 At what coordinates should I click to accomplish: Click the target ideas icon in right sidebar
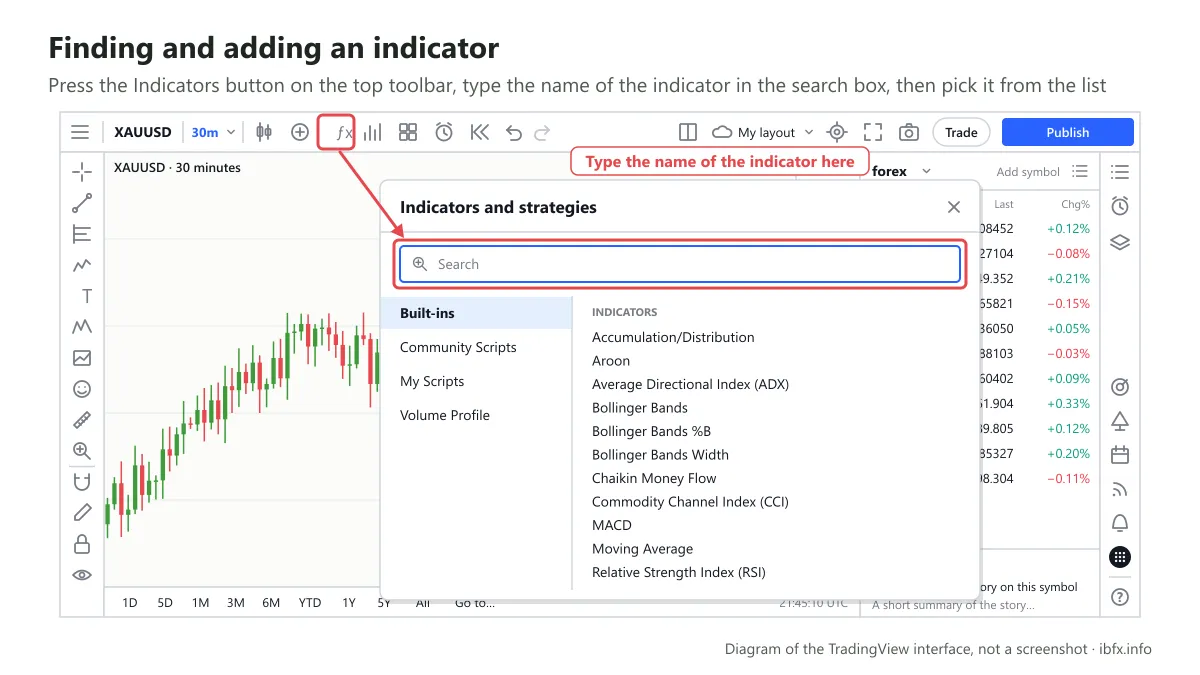[1120, 386]
